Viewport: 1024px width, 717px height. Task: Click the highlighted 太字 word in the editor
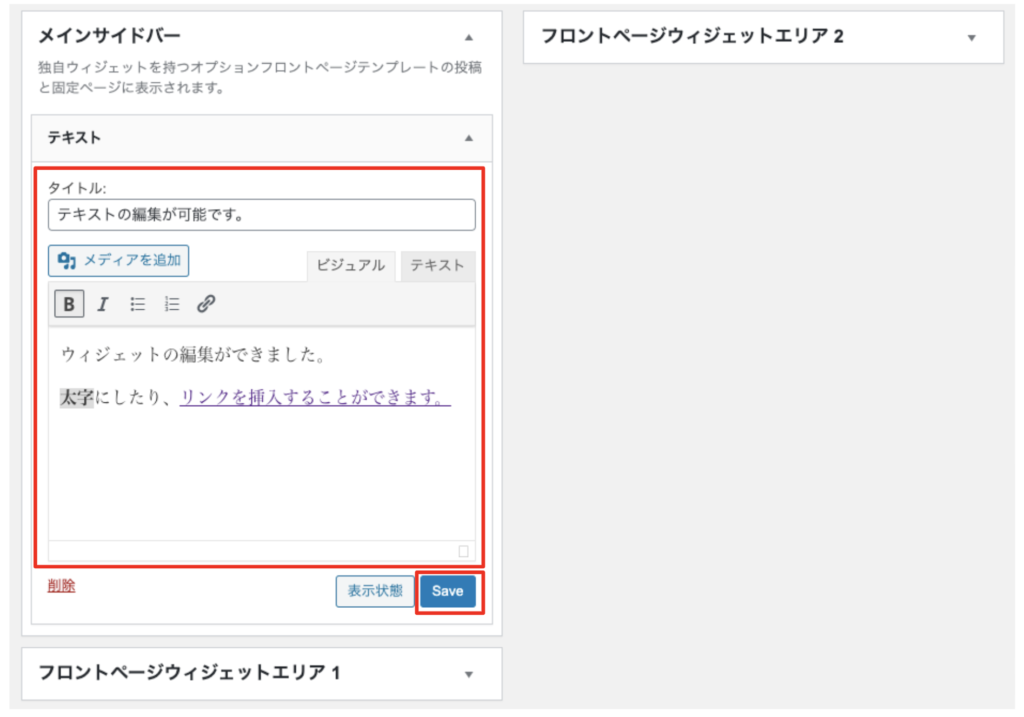tap(77, 398)
